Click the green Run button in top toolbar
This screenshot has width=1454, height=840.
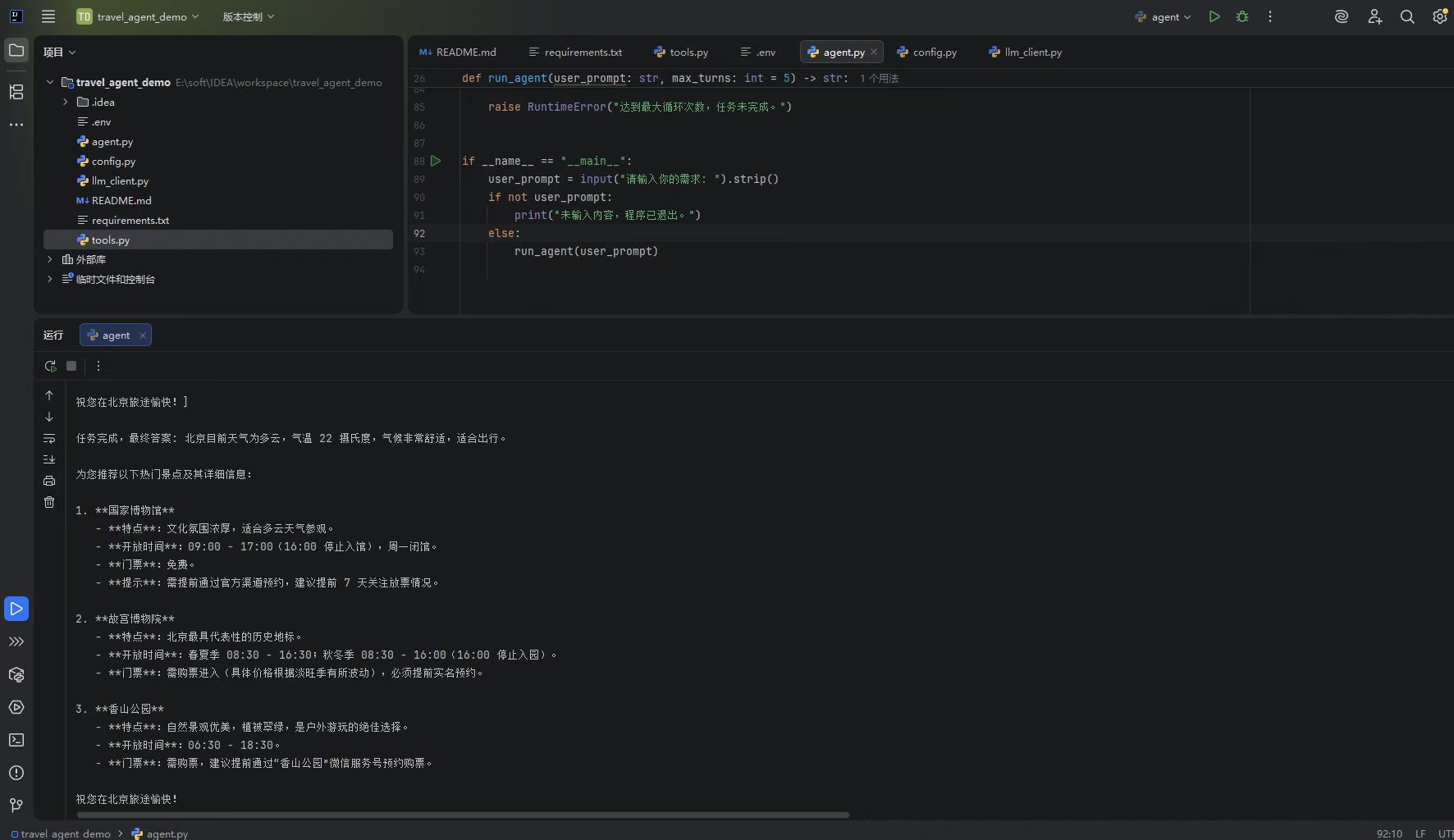[1214, 16]
